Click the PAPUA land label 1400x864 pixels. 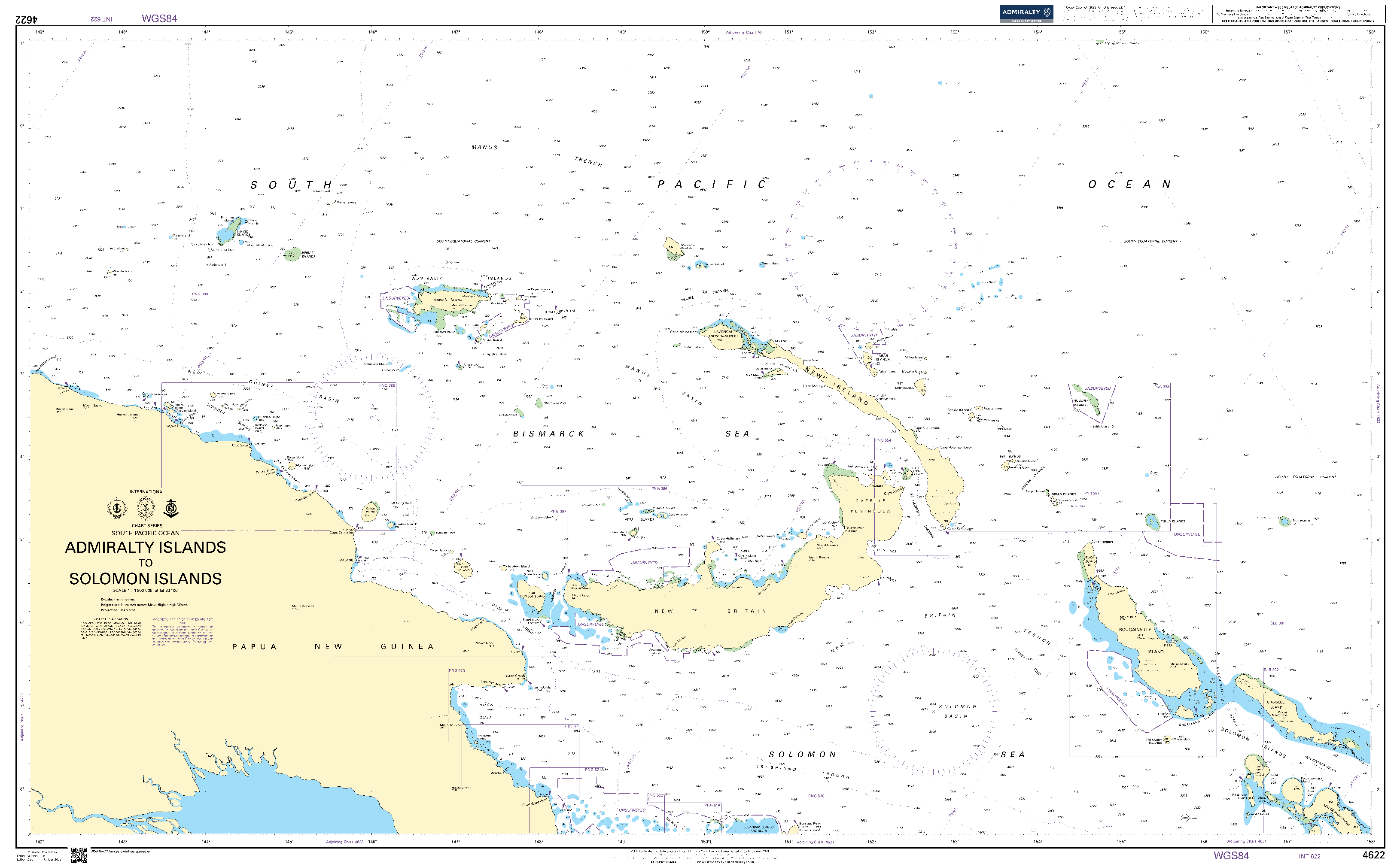click(x=254, y=647)
